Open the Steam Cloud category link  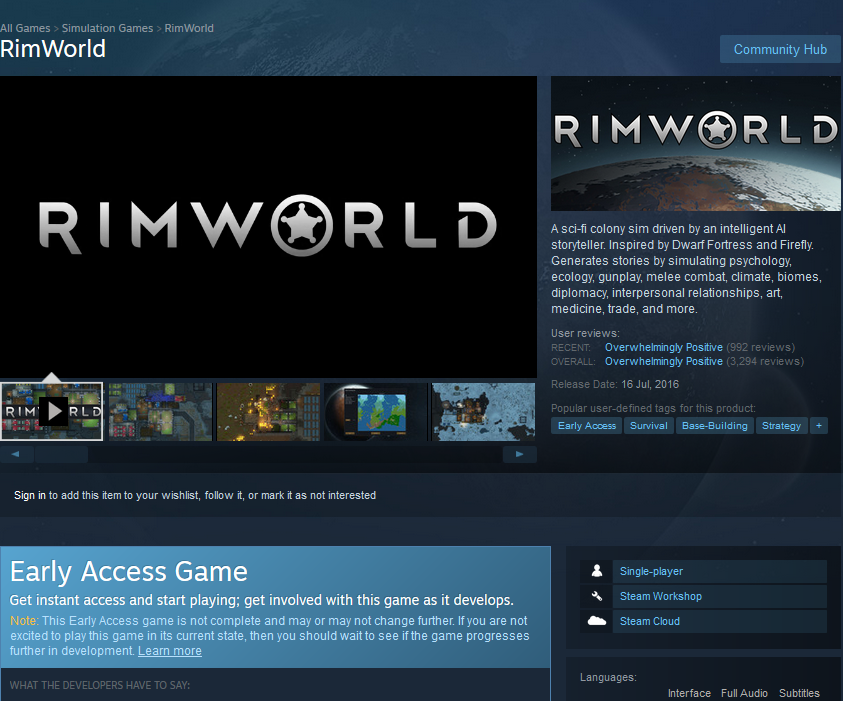[719, 621]
